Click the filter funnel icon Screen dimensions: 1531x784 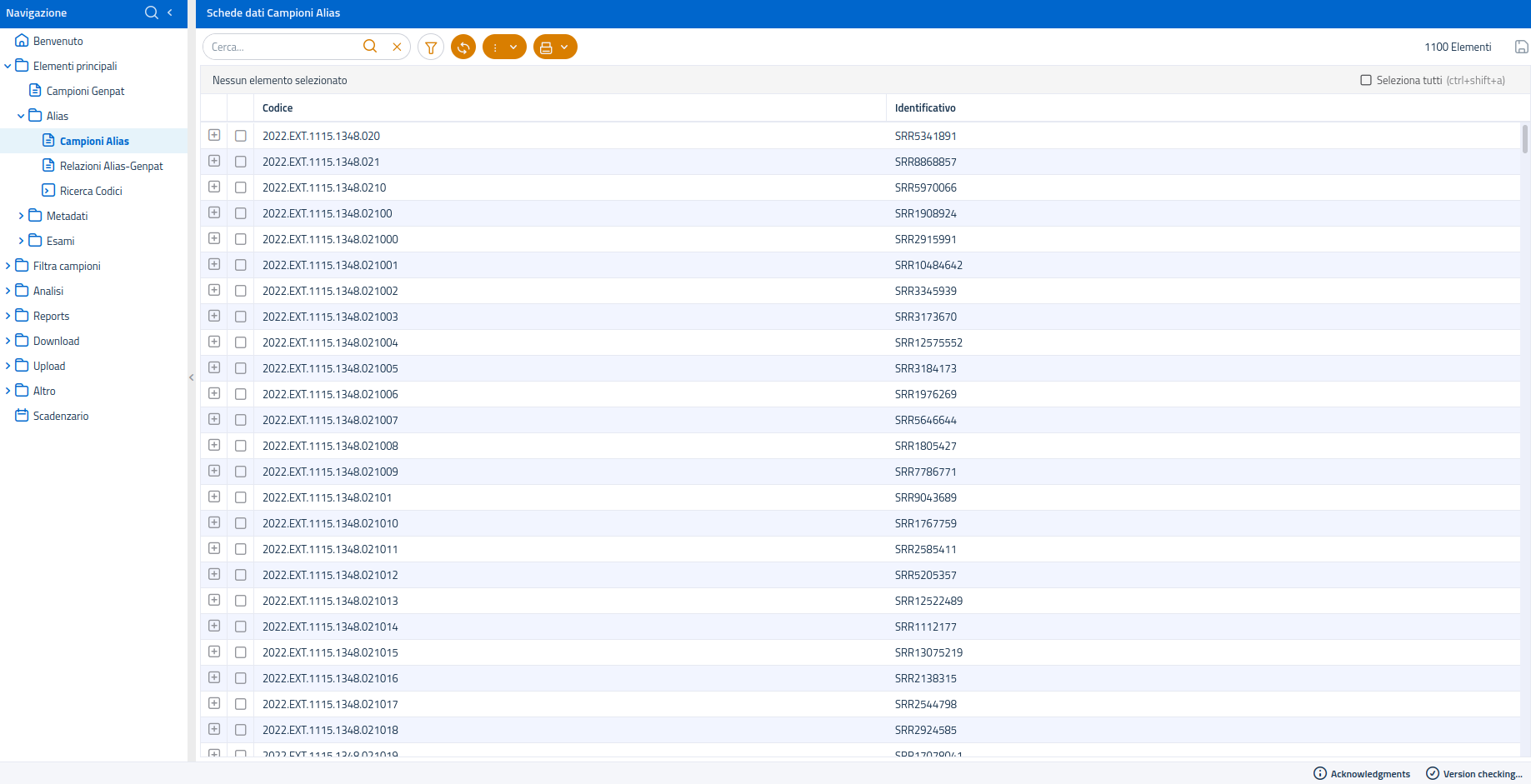tap(431, 47)
